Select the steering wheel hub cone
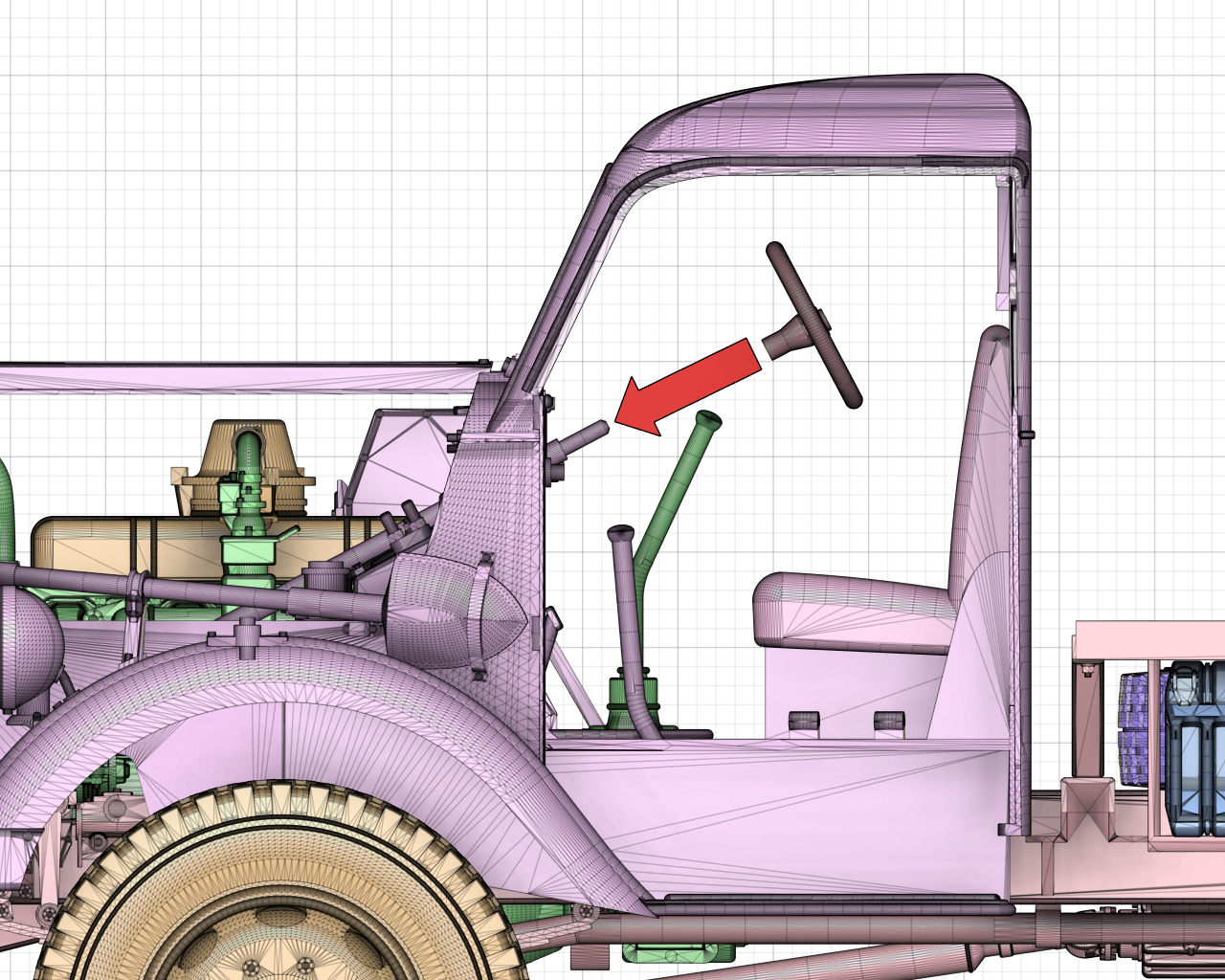This screenshot has height=980, width=1225. pyautogui.click(x=787, y=339)
